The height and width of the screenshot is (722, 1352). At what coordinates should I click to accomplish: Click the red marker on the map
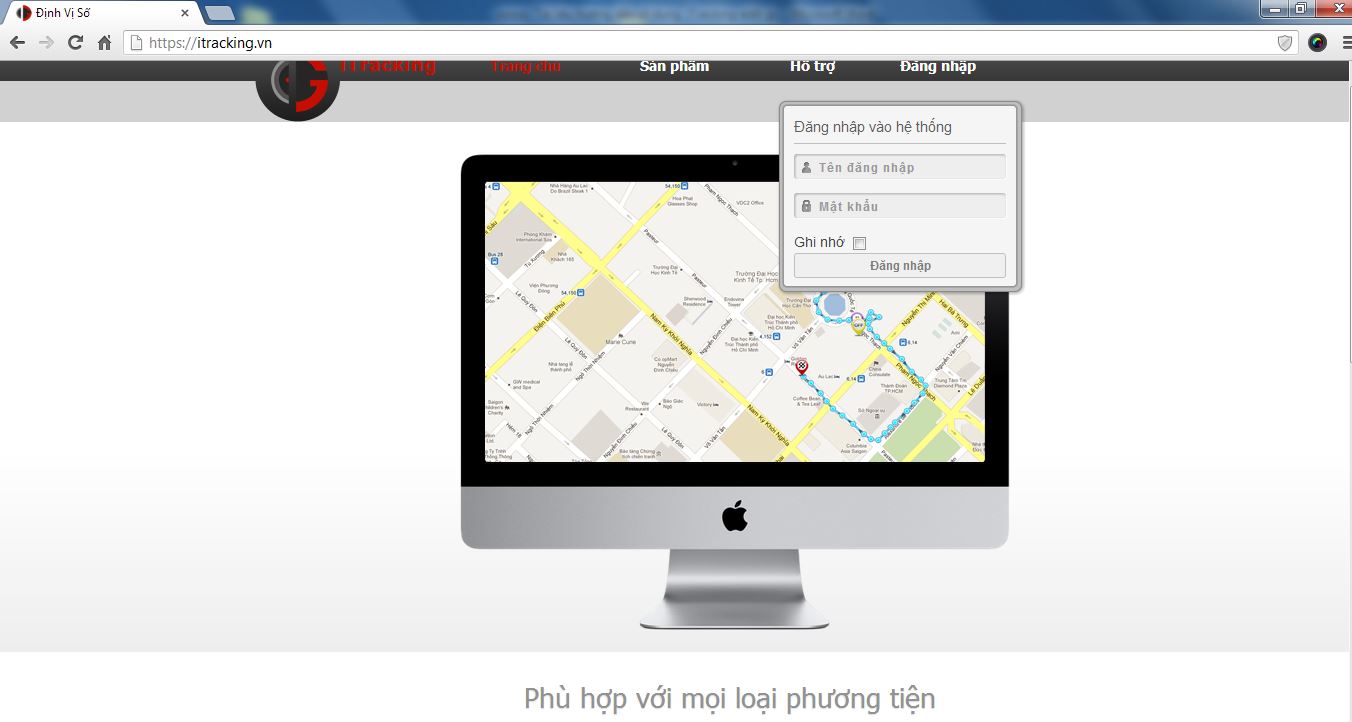(801, 368)
